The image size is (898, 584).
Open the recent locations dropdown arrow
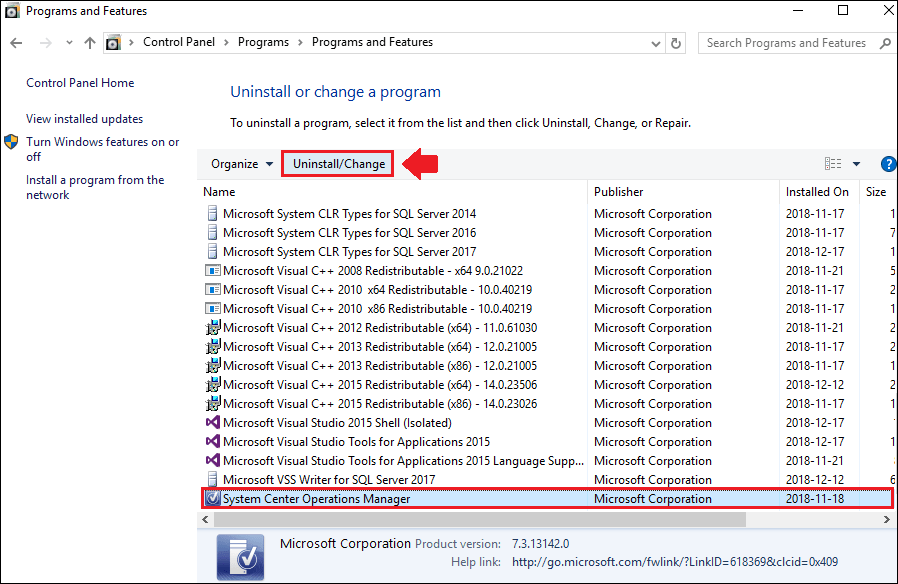(69, 43)
